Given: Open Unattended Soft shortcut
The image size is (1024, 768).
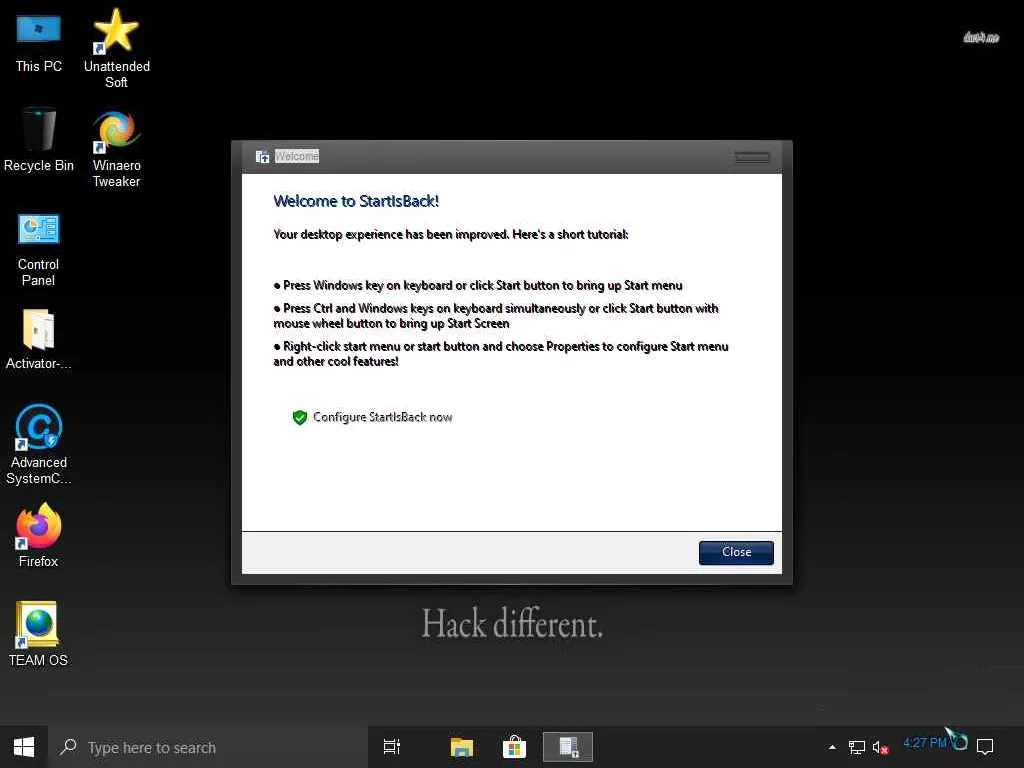Looking at the screenshot, I should coord(116,47).
